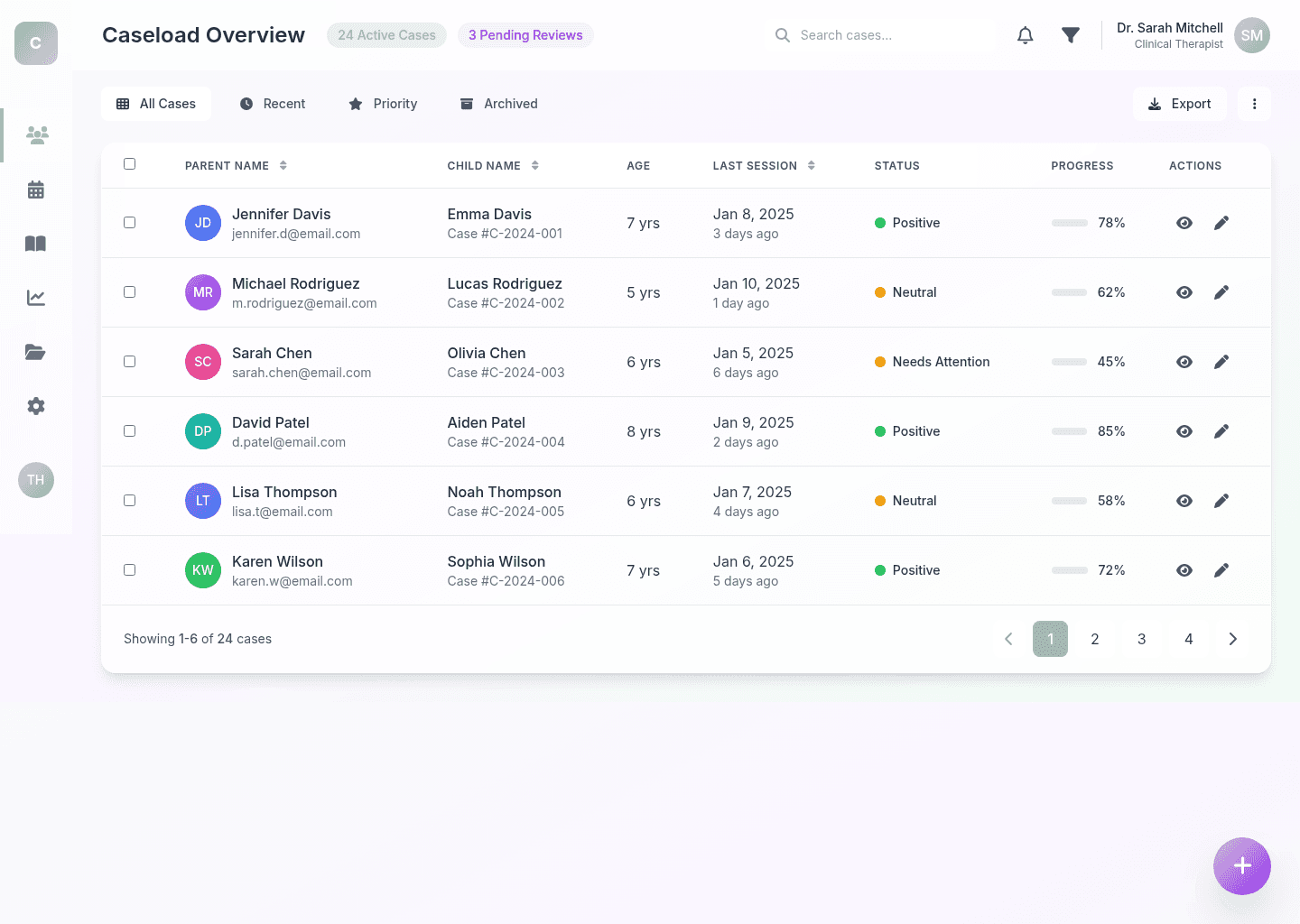The height and width of the screenshot is (924, 1300).
Task: Click Aiden Patel's 85% progress bar
Action: 1069,431
